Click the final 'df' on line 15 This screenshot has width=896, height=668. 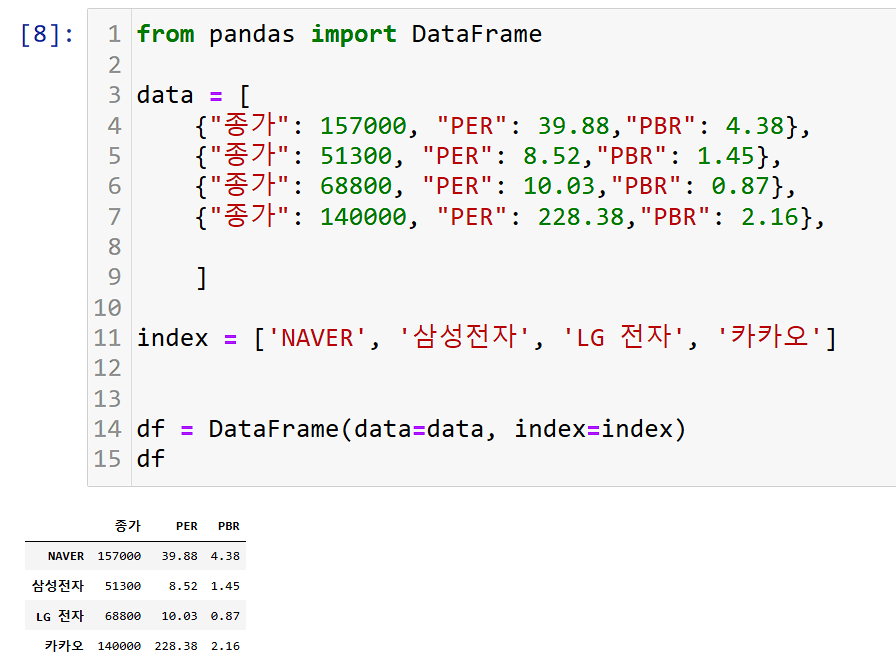151,459
